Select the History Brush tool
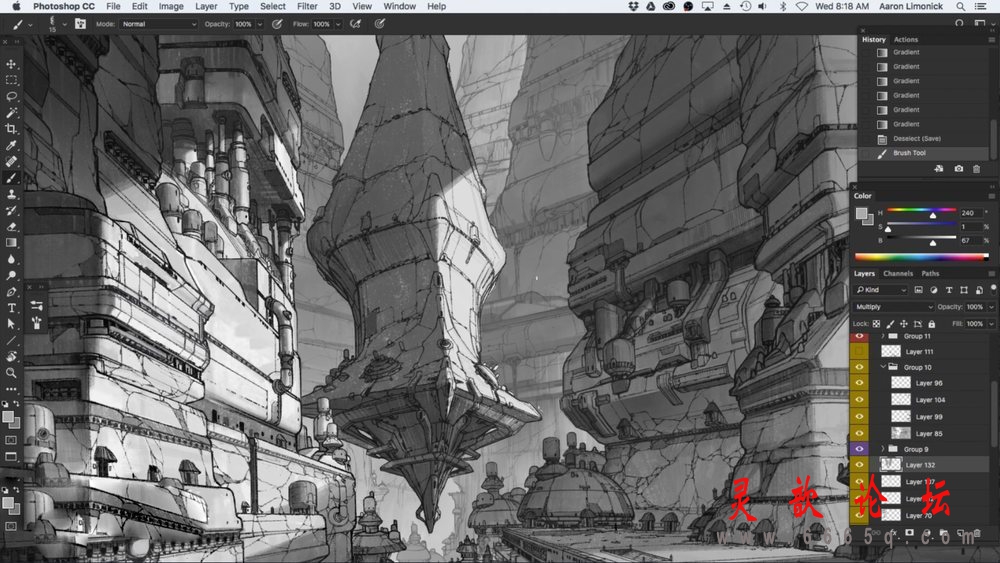Image resolution: width=1000 pixels, height=563 pixels. pos(11,210)
